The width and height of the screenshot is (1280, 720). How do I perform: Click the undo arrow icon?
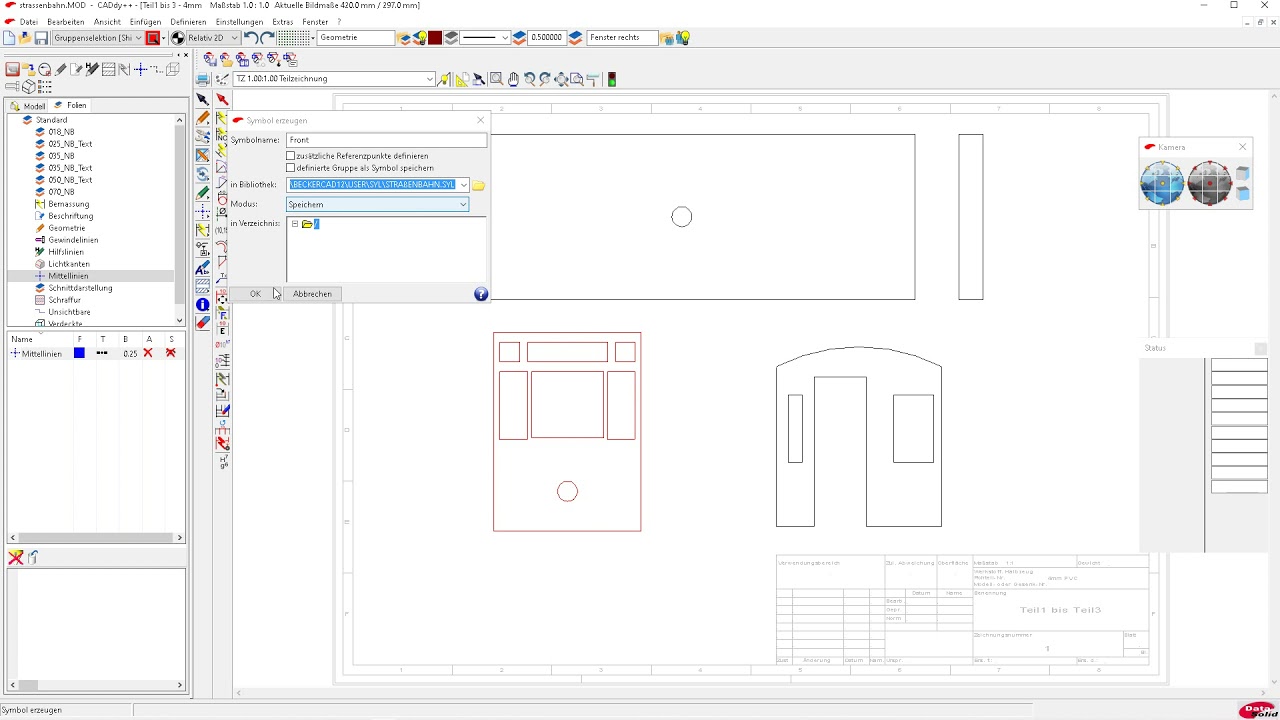(250, 38)
